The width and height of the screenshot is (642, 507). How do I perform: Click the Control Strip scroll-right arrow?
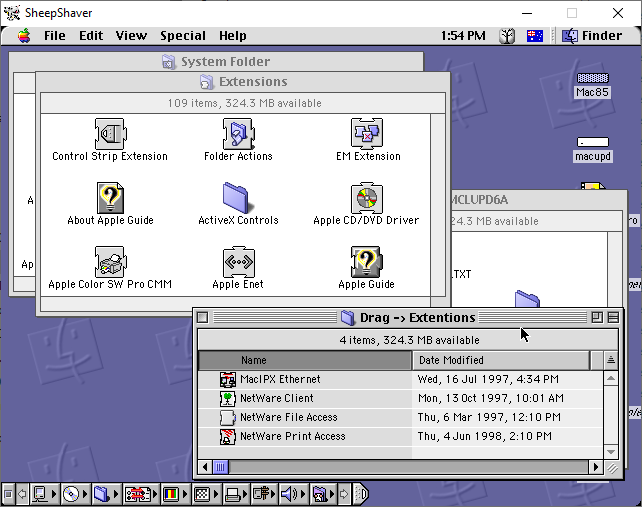(x=344, y=494)
